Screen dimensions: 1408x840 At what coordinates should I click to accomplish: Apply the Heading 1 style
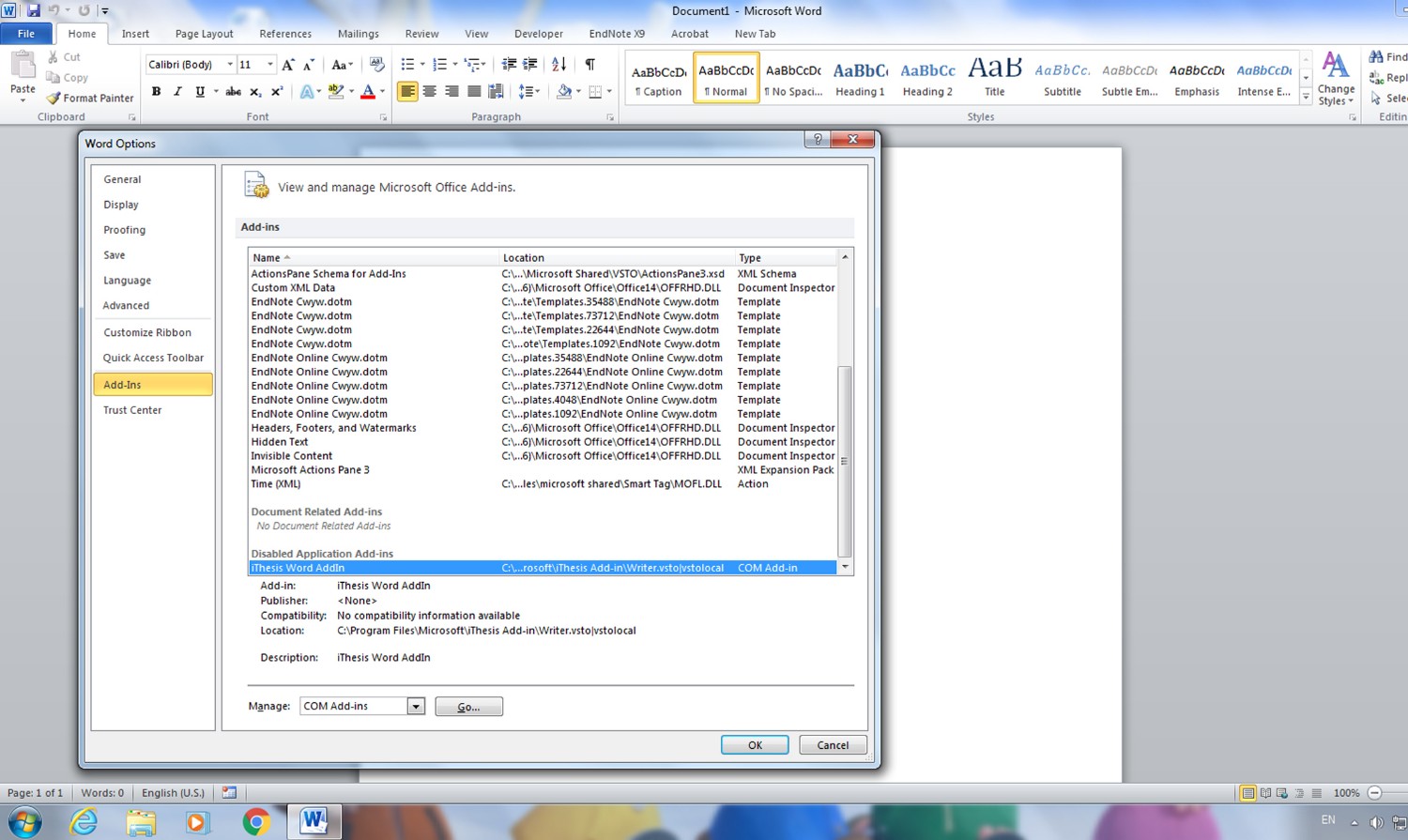[x=860, y=78]
